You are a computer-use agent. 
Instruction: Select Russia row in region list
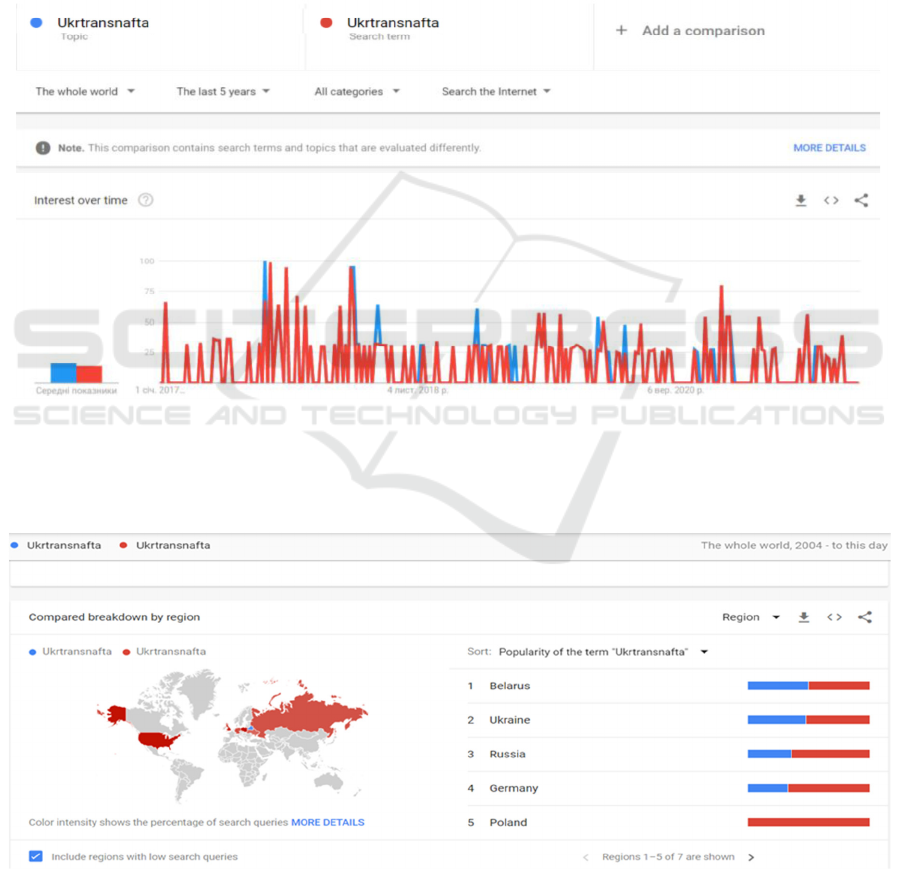669,754
